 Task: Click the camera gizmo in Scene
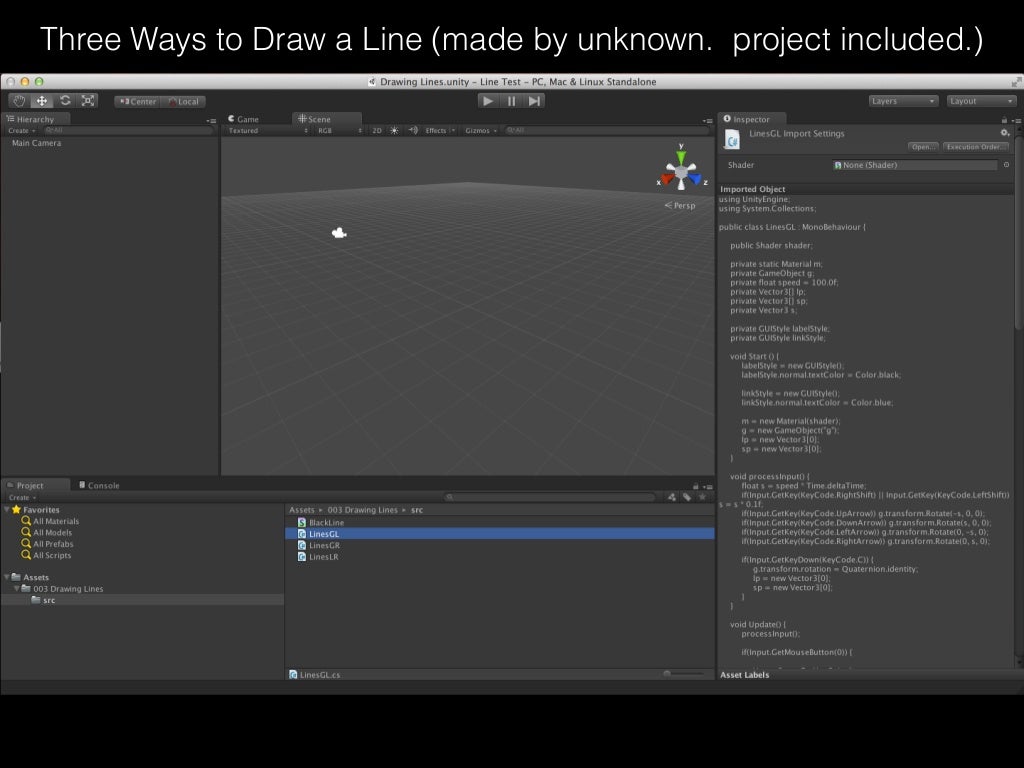pos(339,232)
